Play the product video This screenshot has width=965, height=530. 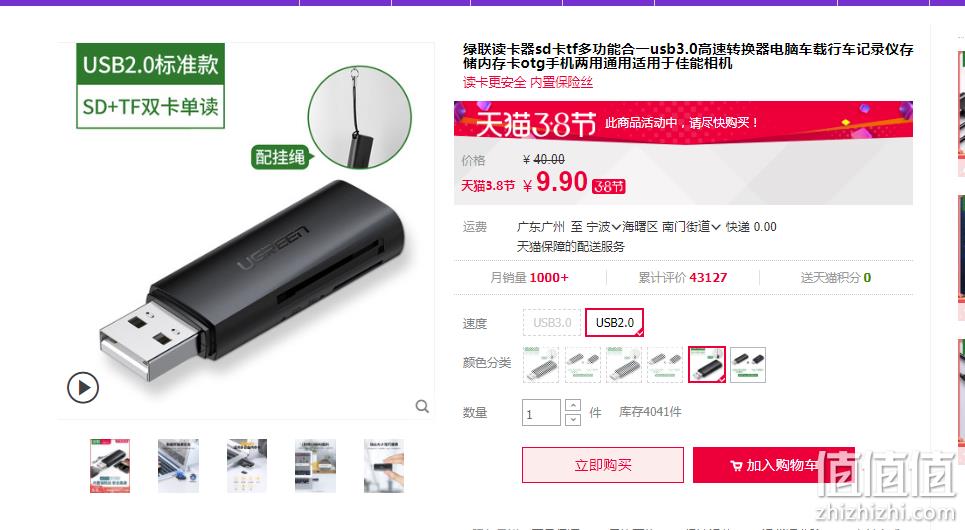tap(83, 388)
